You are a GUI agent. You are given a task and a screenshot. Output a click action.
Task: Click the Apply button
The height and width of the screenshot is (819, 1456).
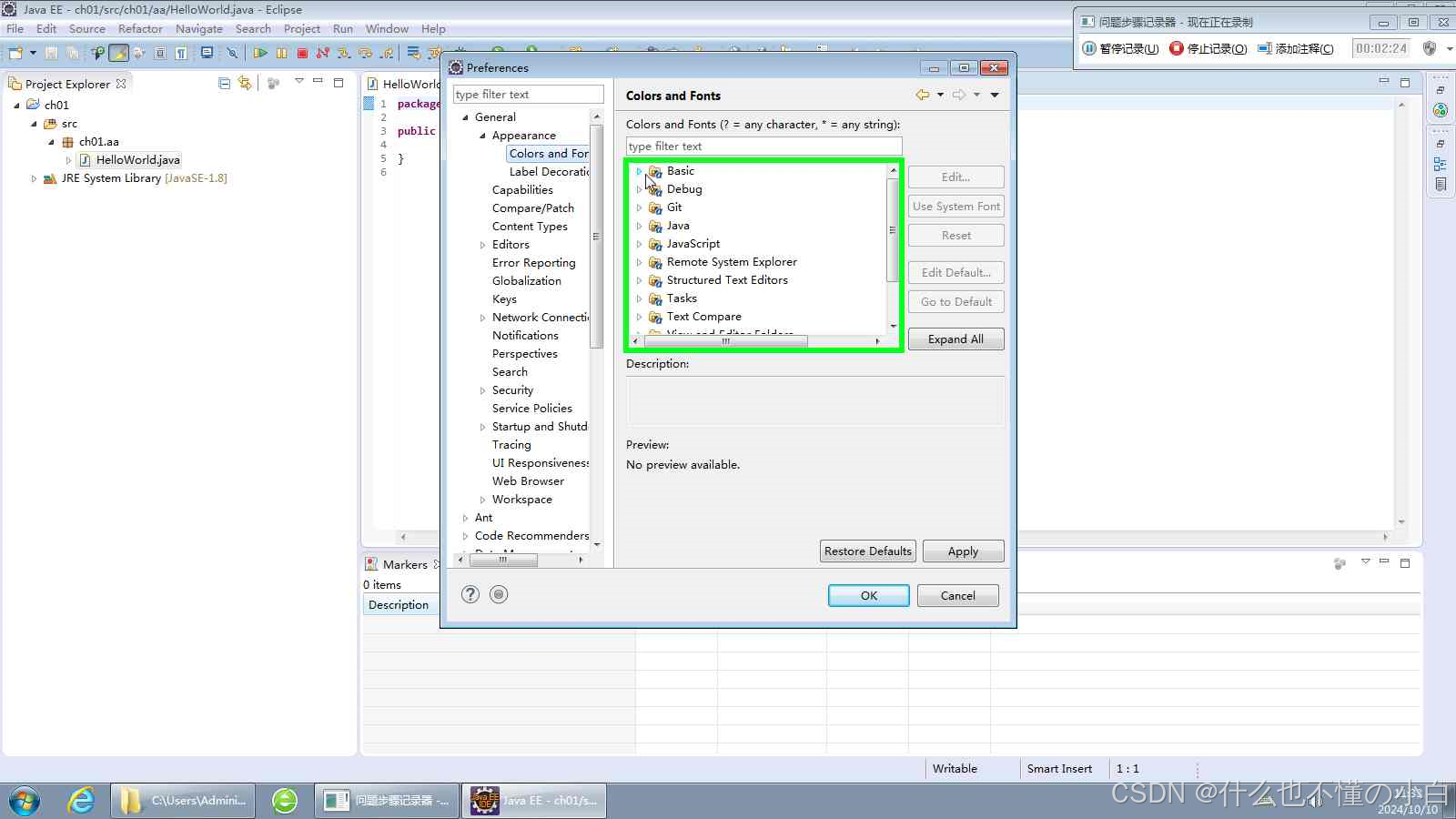click(963, 551)
